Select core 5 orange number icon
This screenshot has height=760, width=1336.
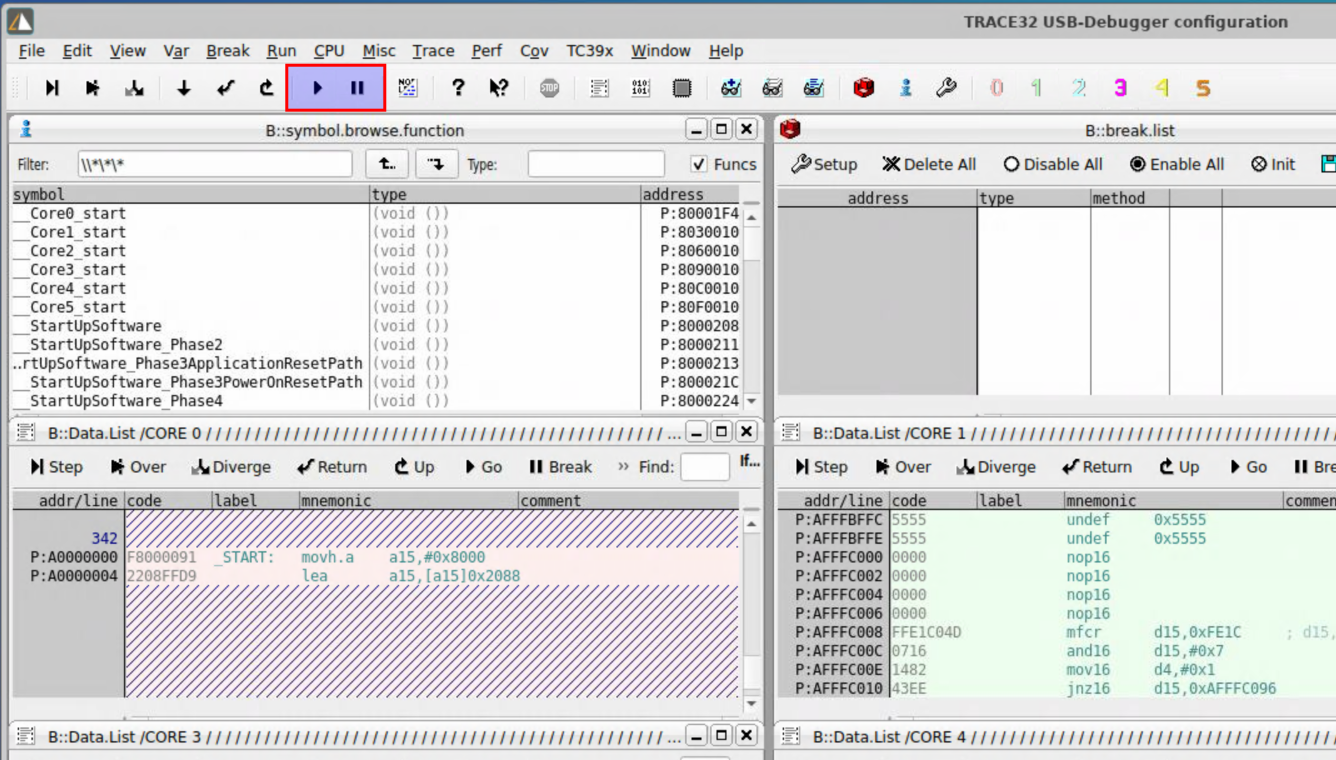tap(1203, 88)
